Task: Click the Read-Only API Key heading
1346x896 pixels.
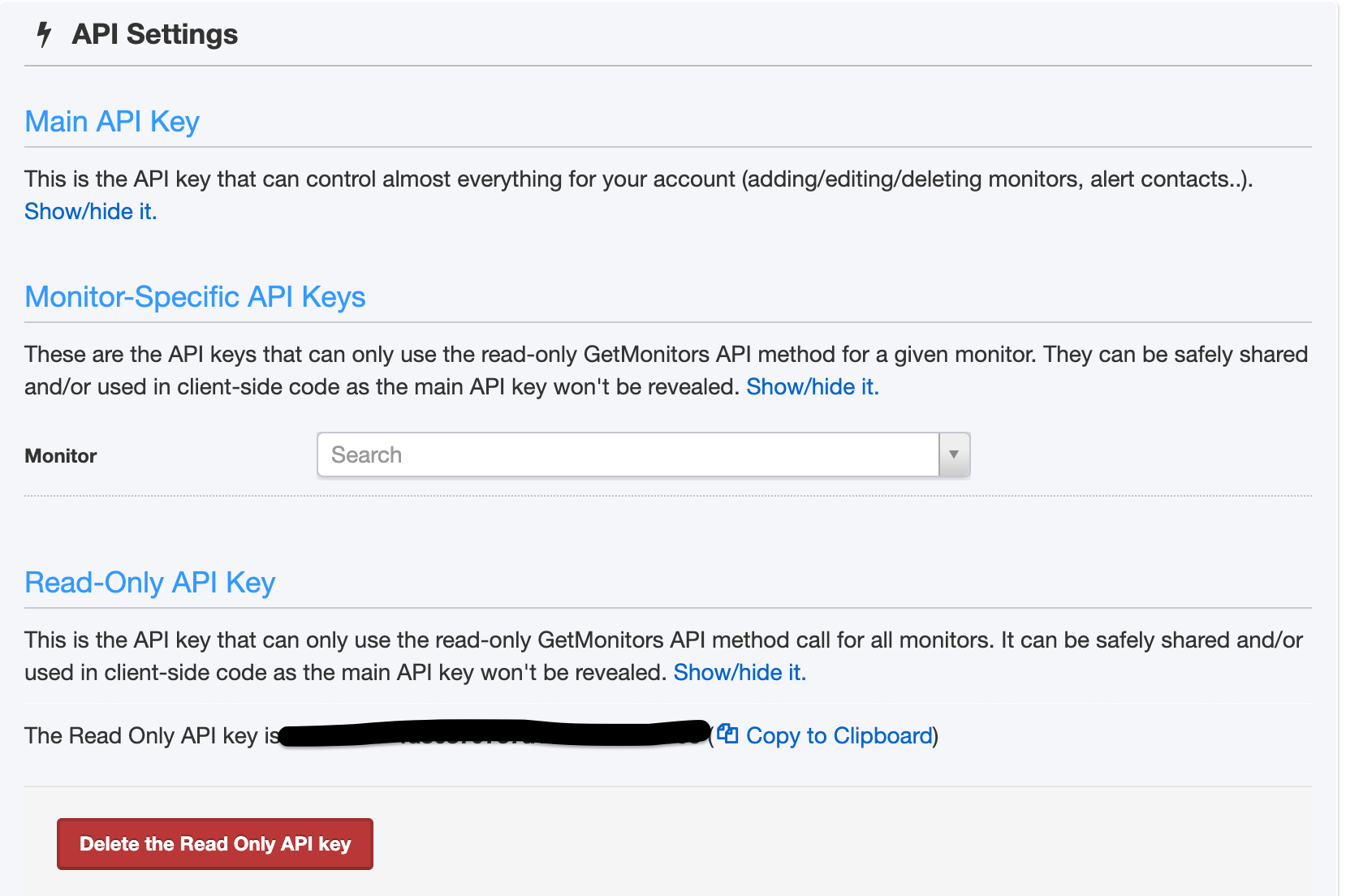Action: coord(150,583)
